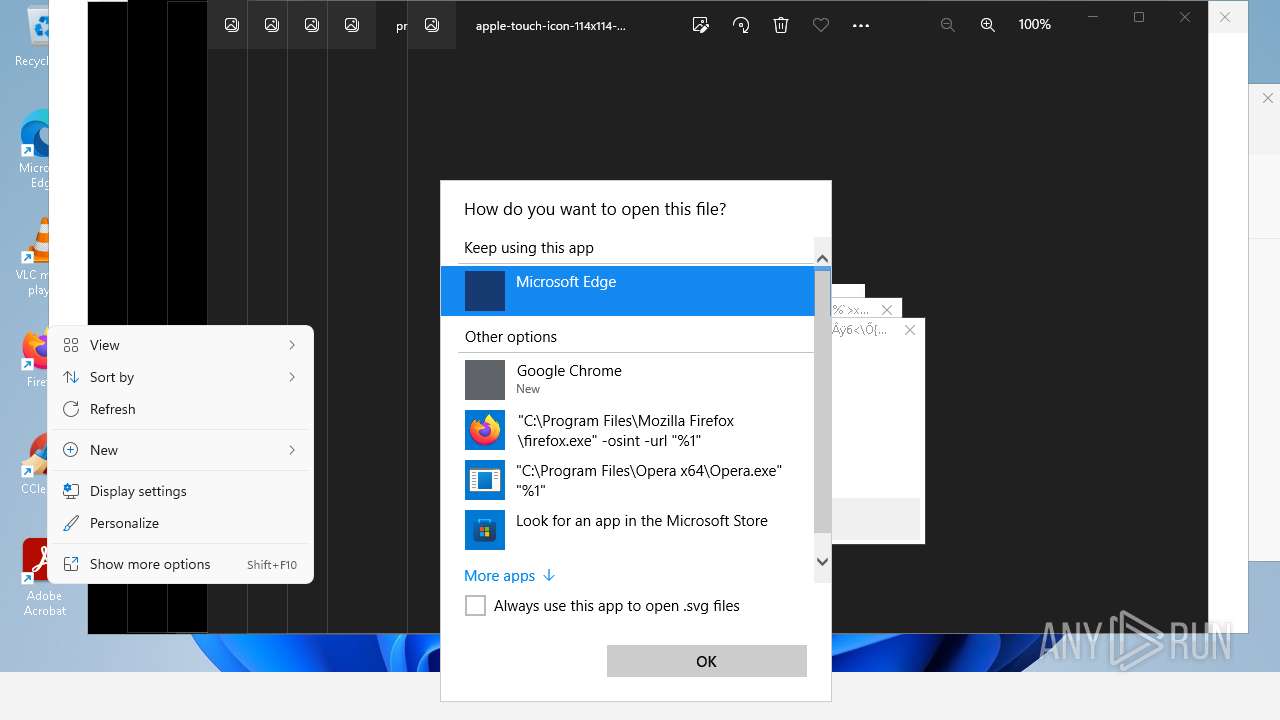Image resolution: width=1280 pixels, height=720 pixels.
Task: Select the Microsoft Edge desktop shortcut
Action: coord(34,149)
